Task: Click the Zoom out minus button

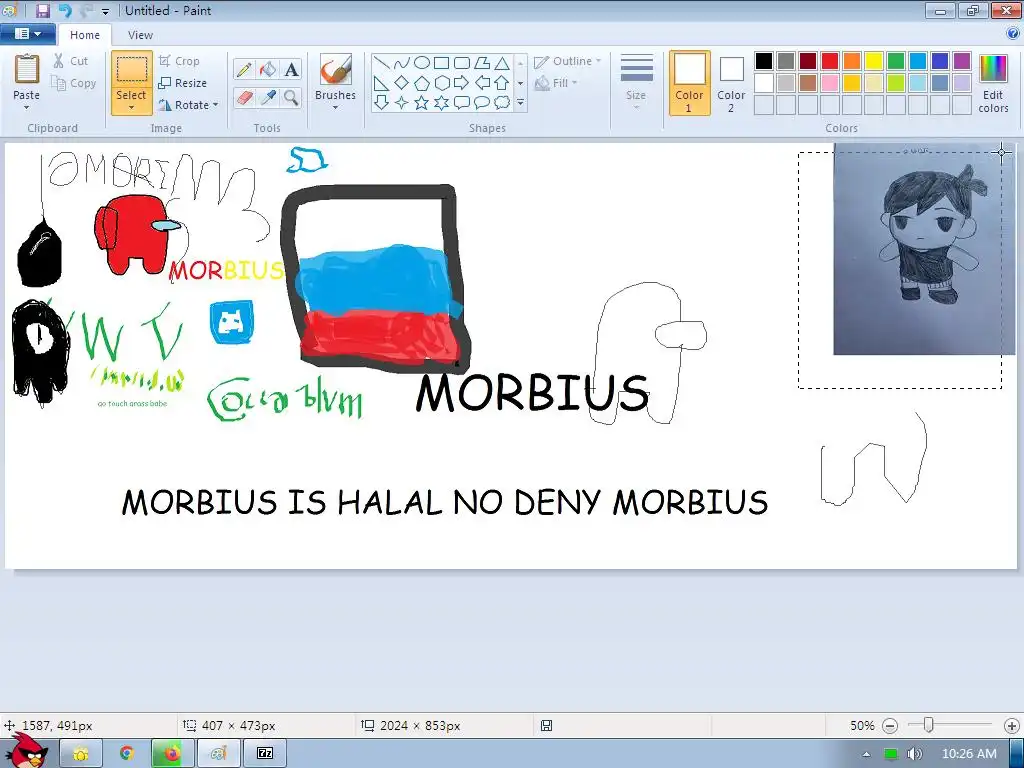Action: [889, 726]
